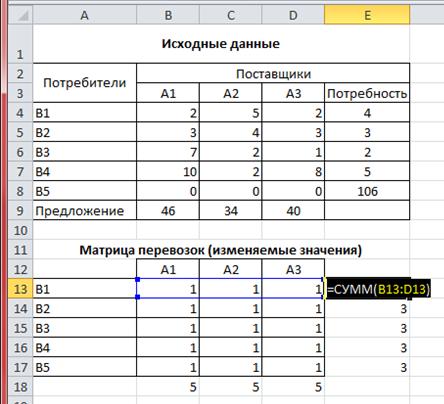This screenshot has height=404, width=444.
Task: Click the column A total 5 in row 18
Action: click(168, 387)
